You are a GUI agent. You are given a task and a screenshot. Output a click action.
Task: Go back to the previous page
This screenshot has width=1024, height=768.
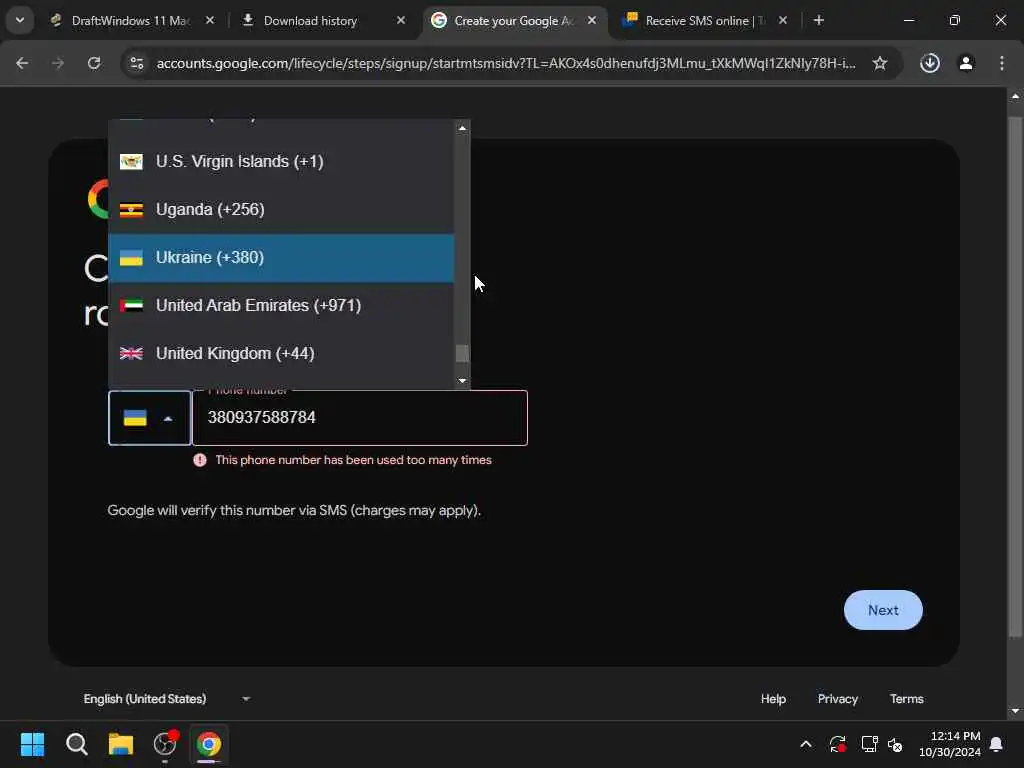point(22,63)
